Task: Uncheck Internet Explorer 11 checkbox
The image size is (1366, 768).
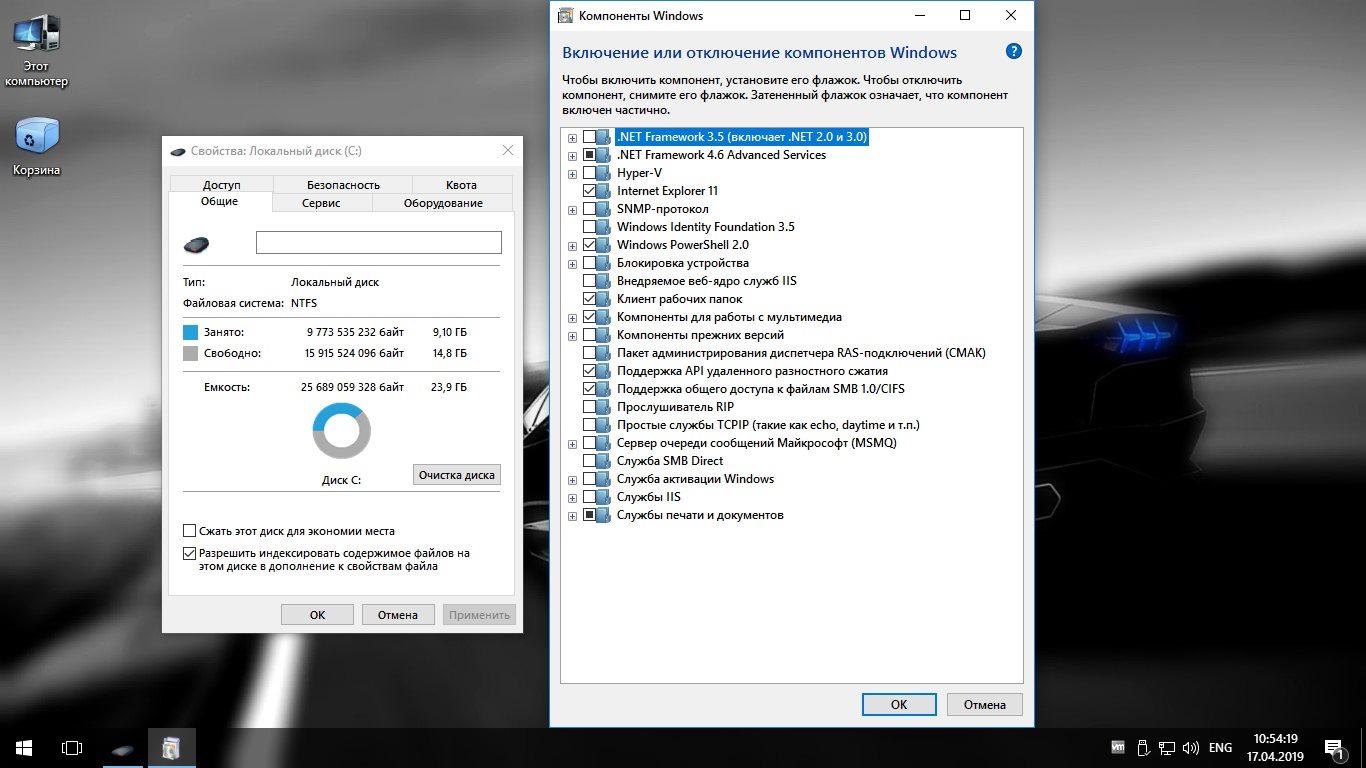Action: pyautogui.click(x=589, y=191)
